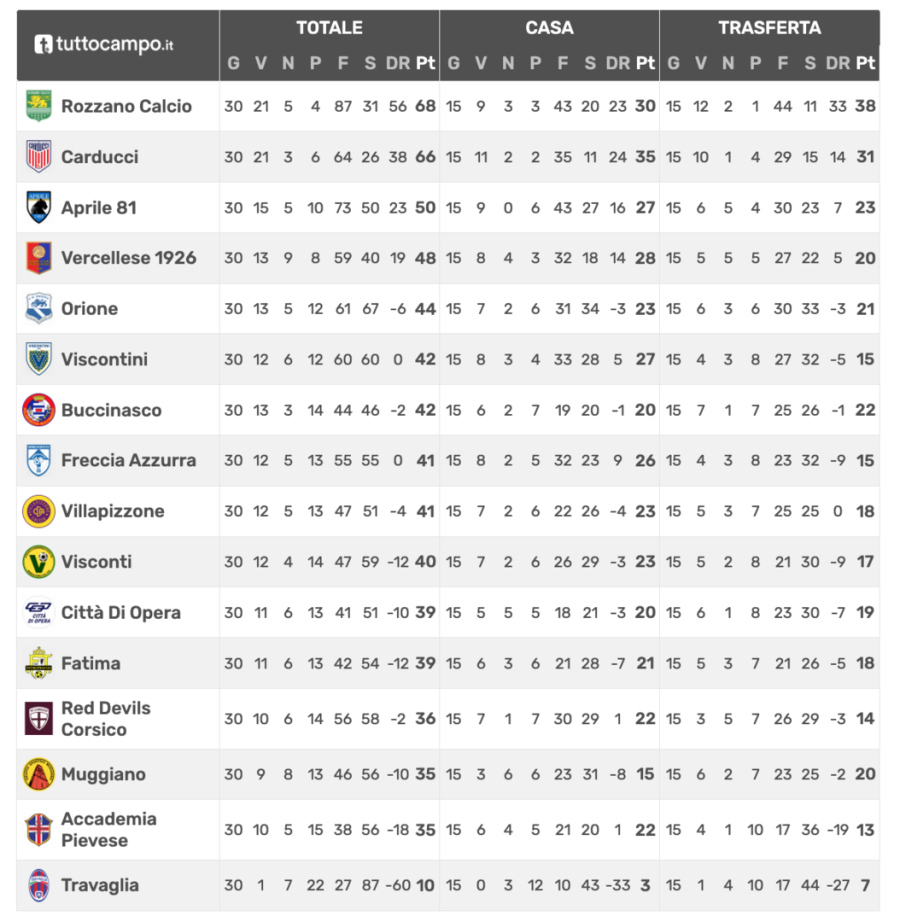The width and height of the screenshot is (900, 922).
Task: Select the TOTALE standings header
Action: (329, 28)
